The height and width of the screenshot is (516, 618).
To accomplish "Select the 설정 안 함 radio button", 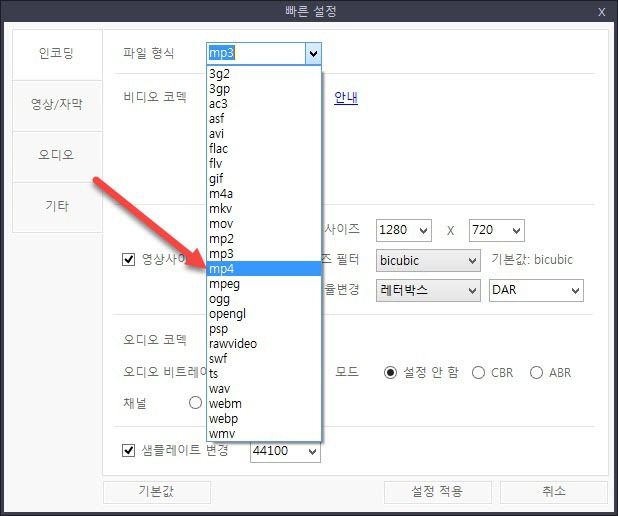I will (x=390, y=373).
